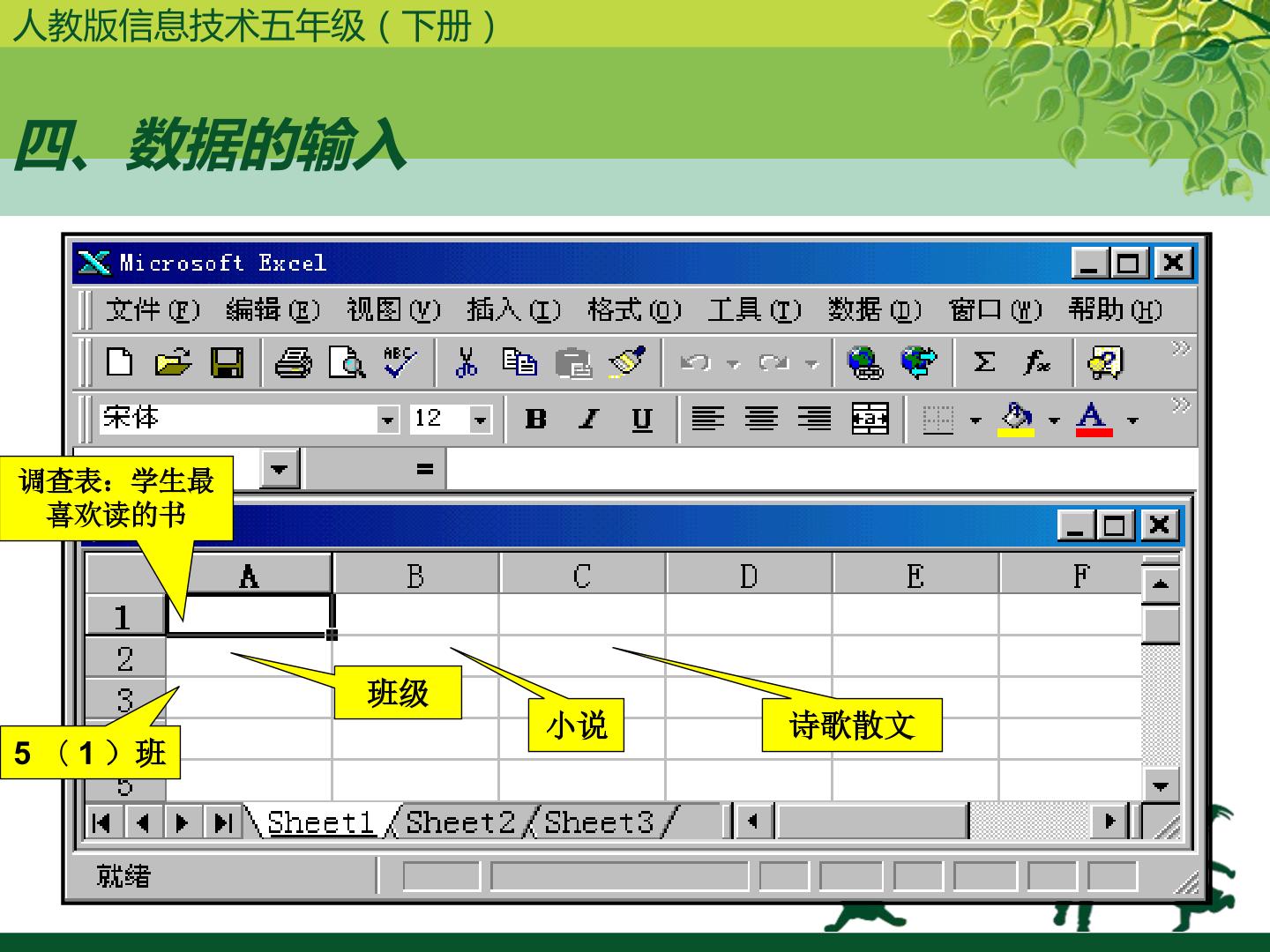Click the AutoSum sigma icon

tap(984, 362)
